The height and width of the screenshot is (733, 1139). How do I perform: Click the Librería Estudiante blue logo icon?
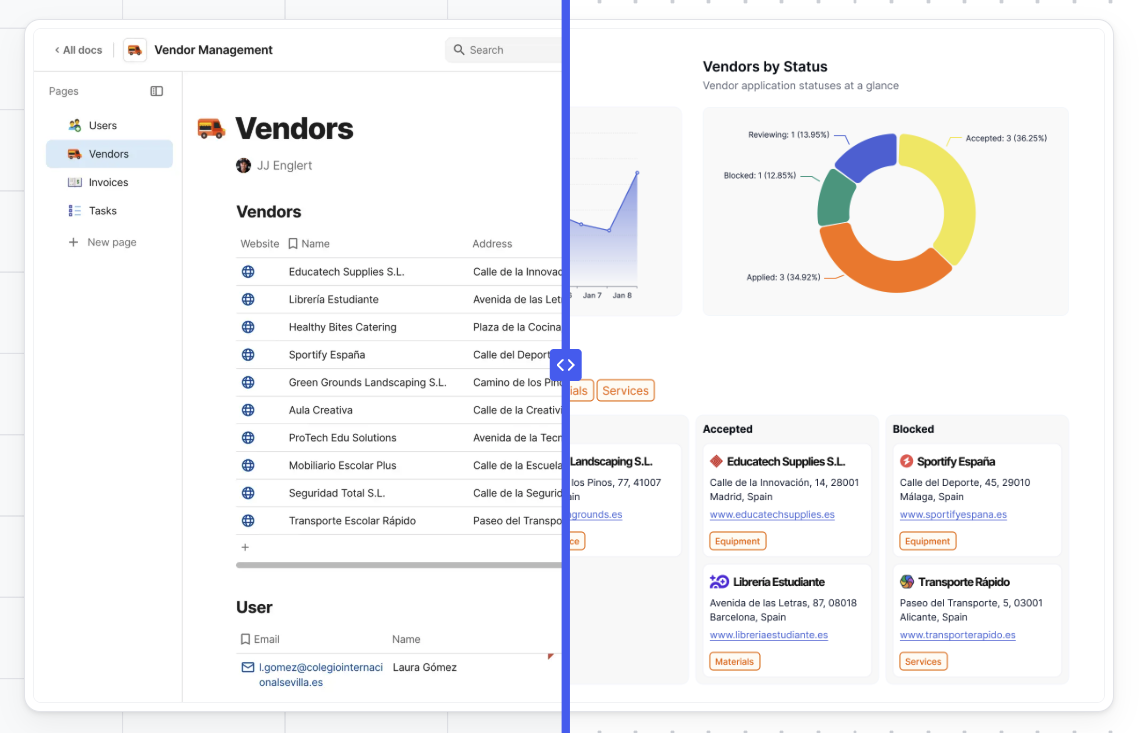719,582
